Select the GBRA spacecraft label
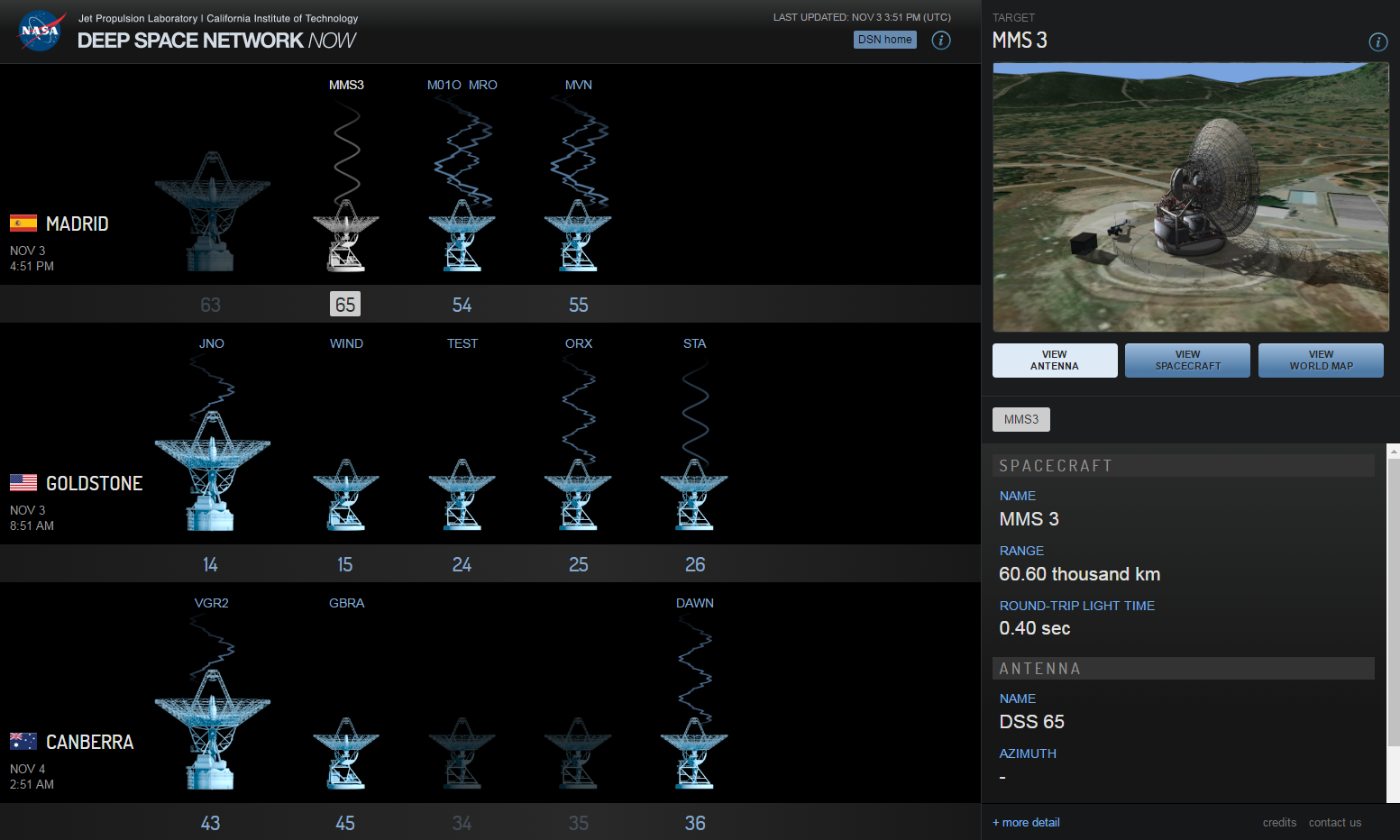1400x840 pixels. pos(346,603)
